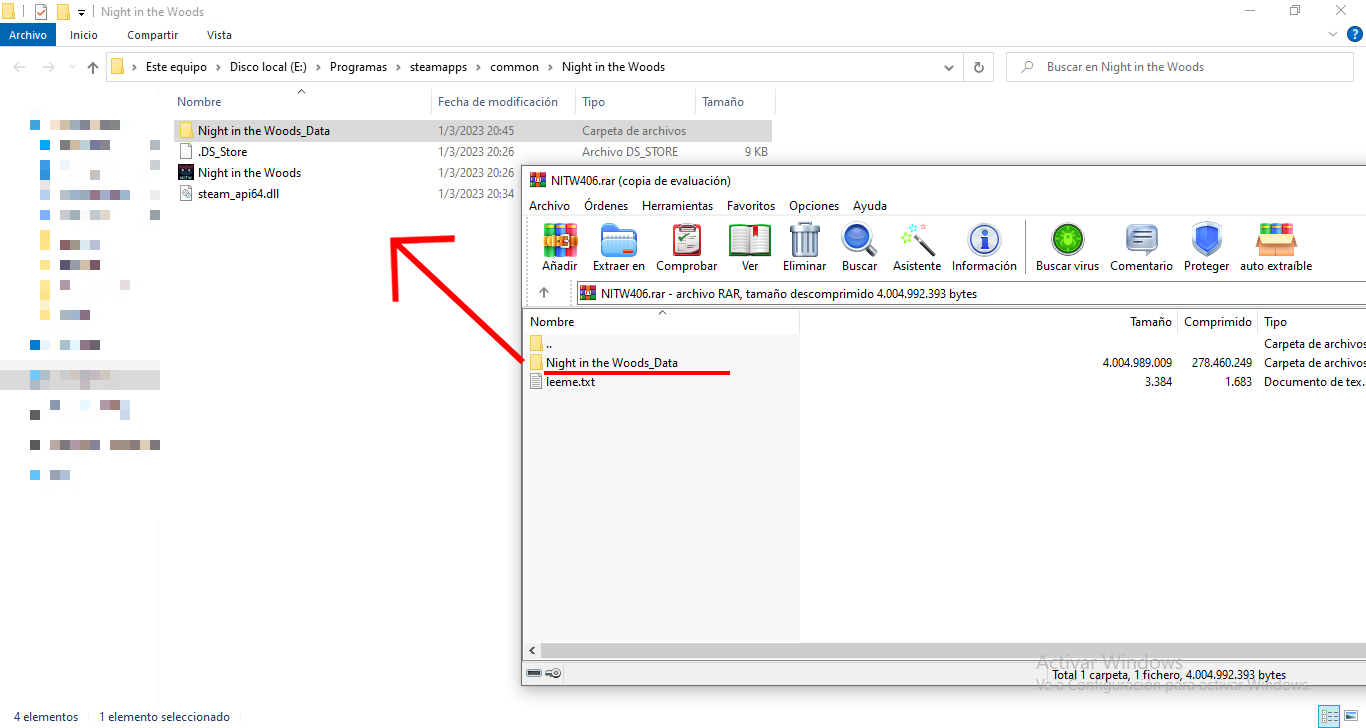Go up one folder in File Explorer
1366x728 pixels.
93,67
